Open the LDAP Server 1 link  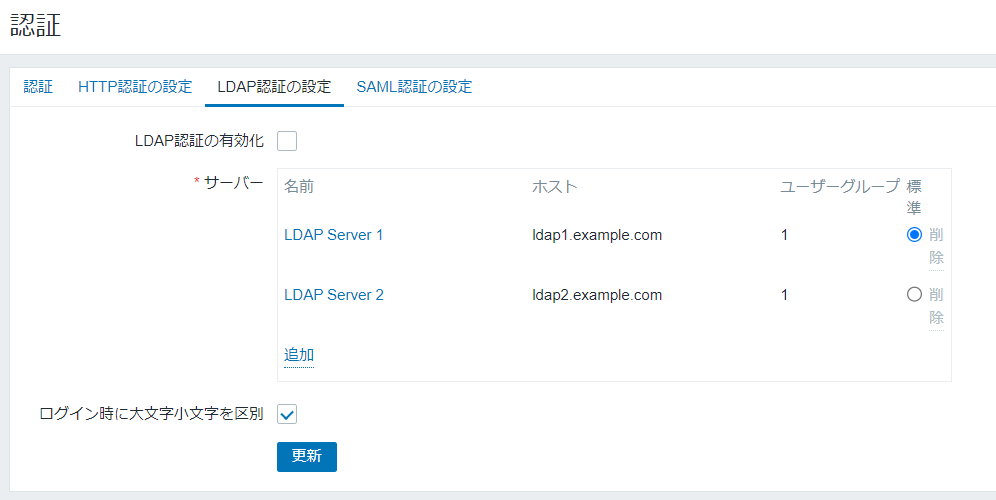pos(334,235)
